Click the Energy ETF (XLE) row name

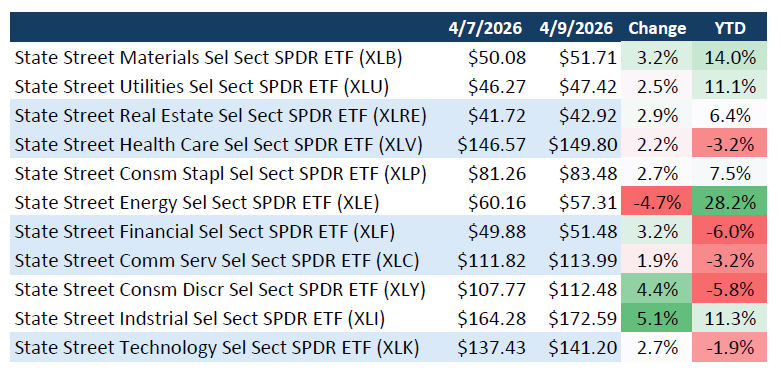[x=197, y=203]
